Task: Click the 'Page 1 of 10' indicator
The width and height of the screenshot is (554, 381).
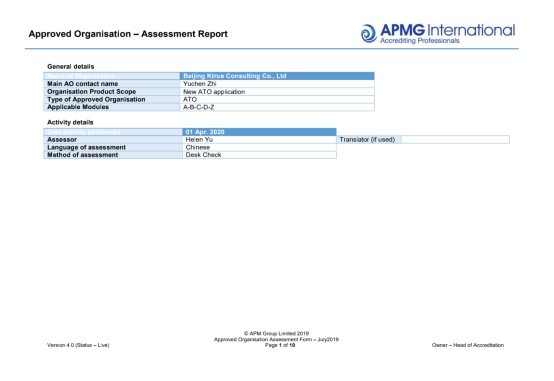Action: point(280,345)
